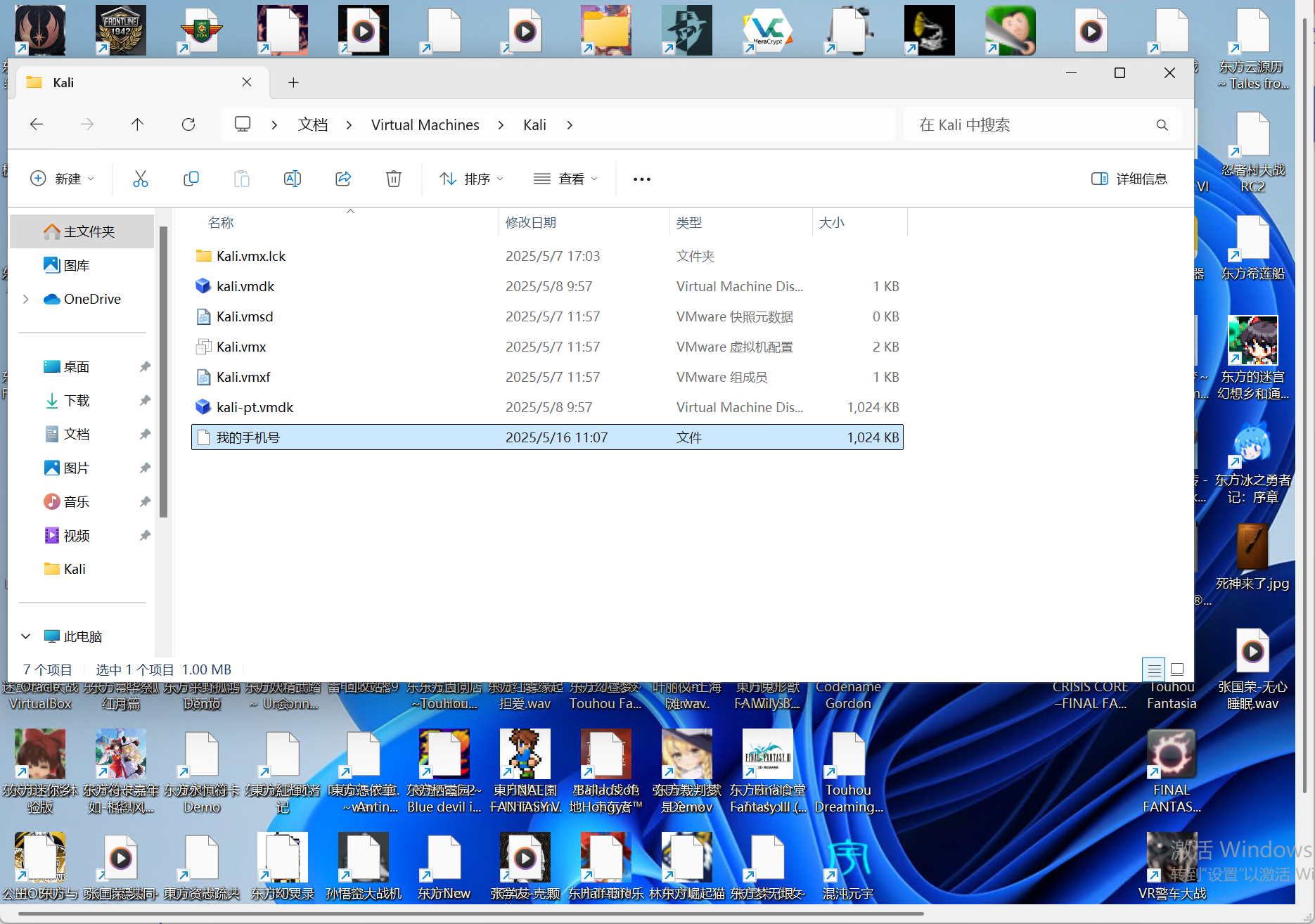Open the 新建 dropdown
1315x924 pixels.
click(62, 179)
